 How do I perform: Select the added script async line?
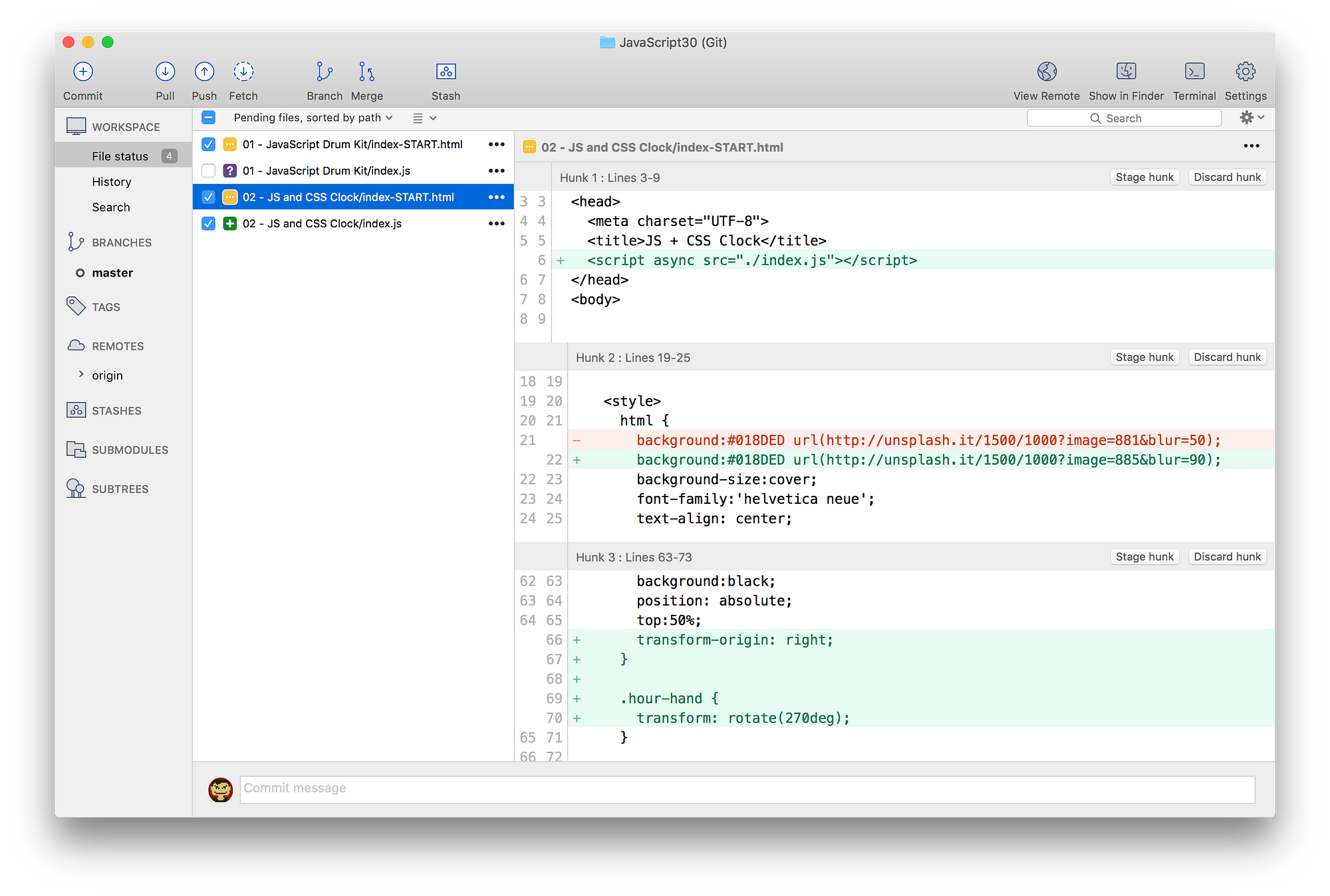[913, 260]
